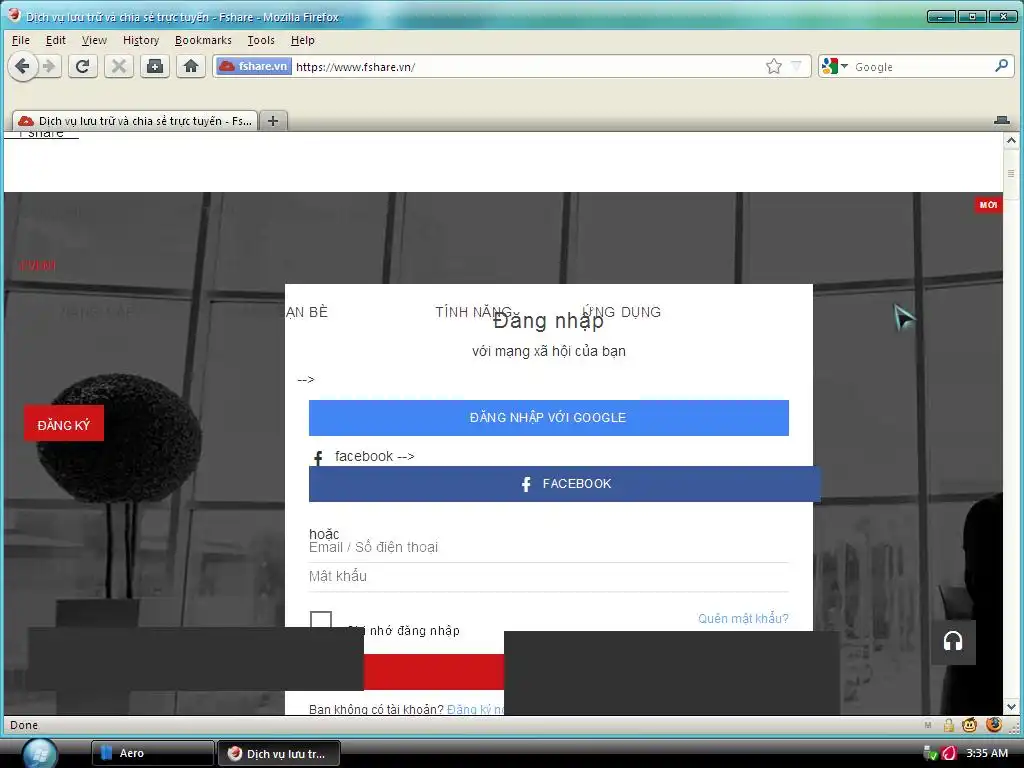Bookmark this page with the star icon
Image resolution: width=1024 pixels, height=768 pixels.
774,67
